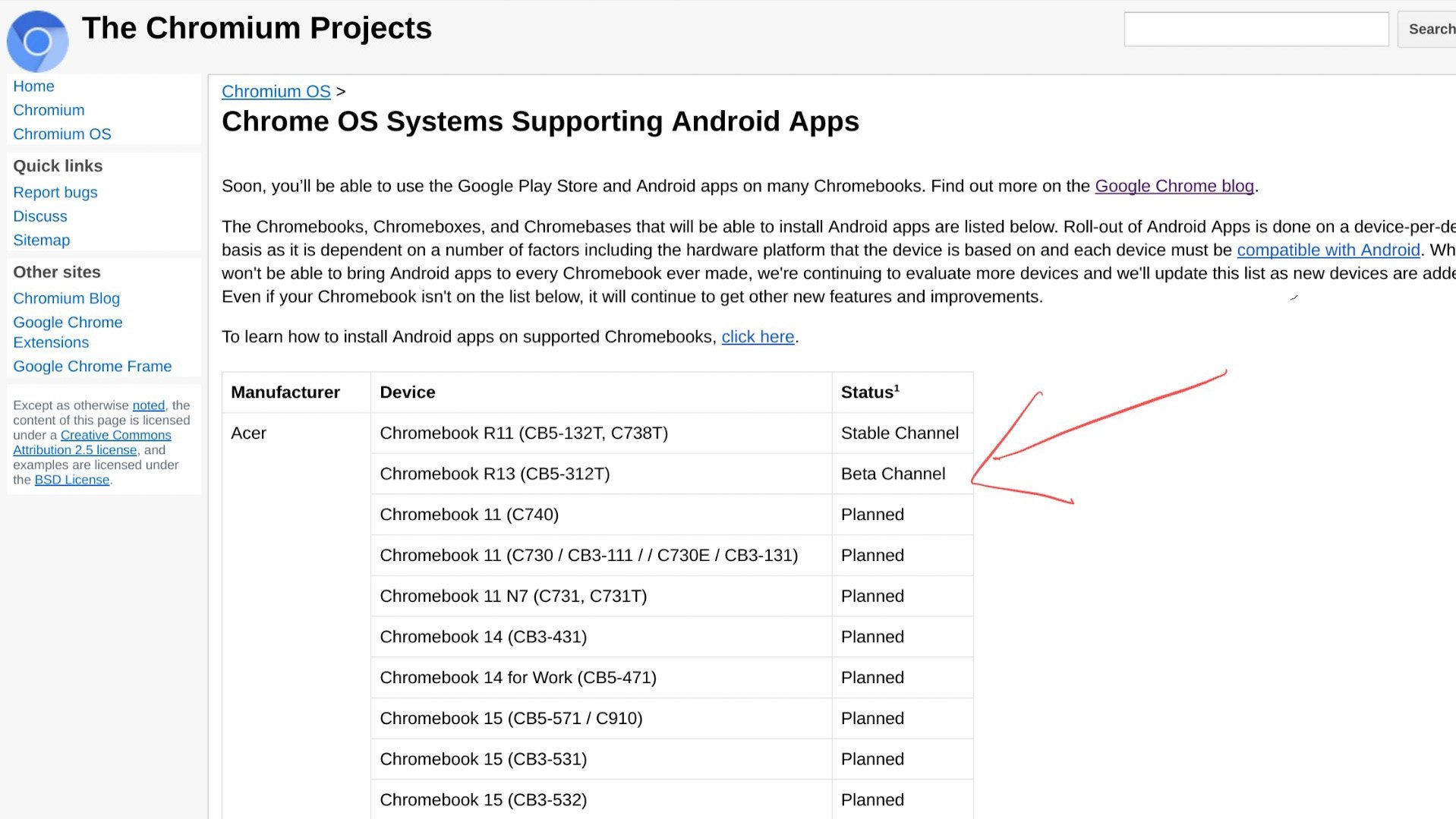Screen dimensions: 1456x819
Task: Open the Sitemap quick link
Action: click(42, 240)
